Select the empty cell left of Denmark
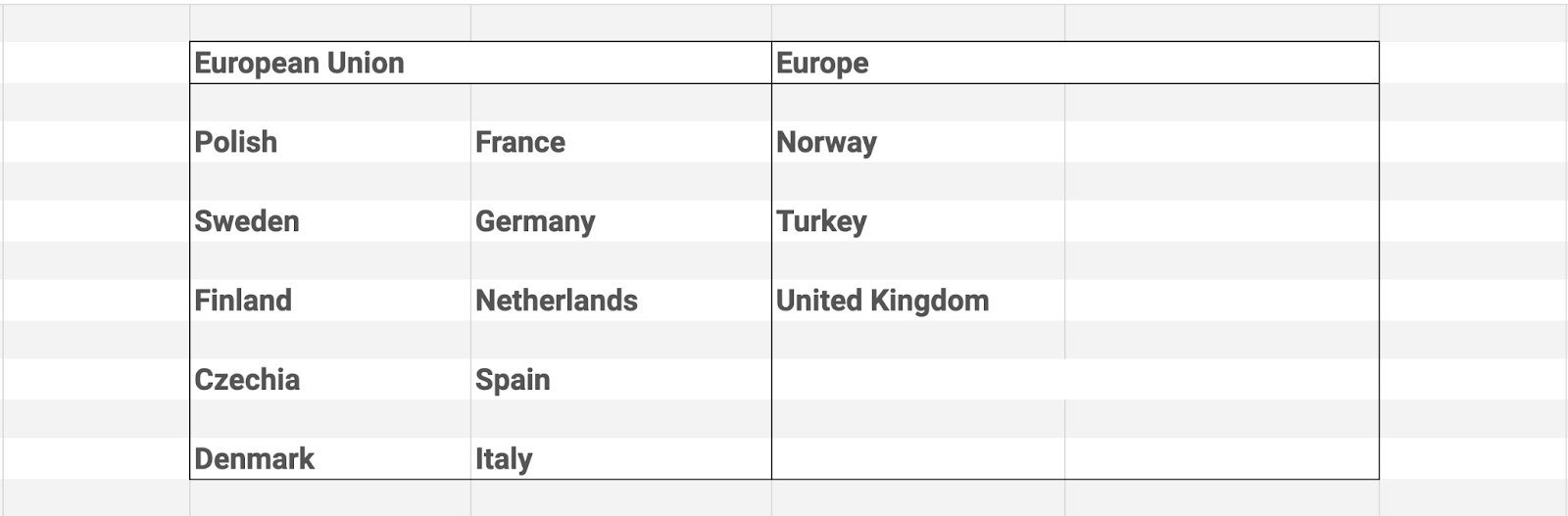Viewport: 1568px width, 516px height. coord(96,458)
